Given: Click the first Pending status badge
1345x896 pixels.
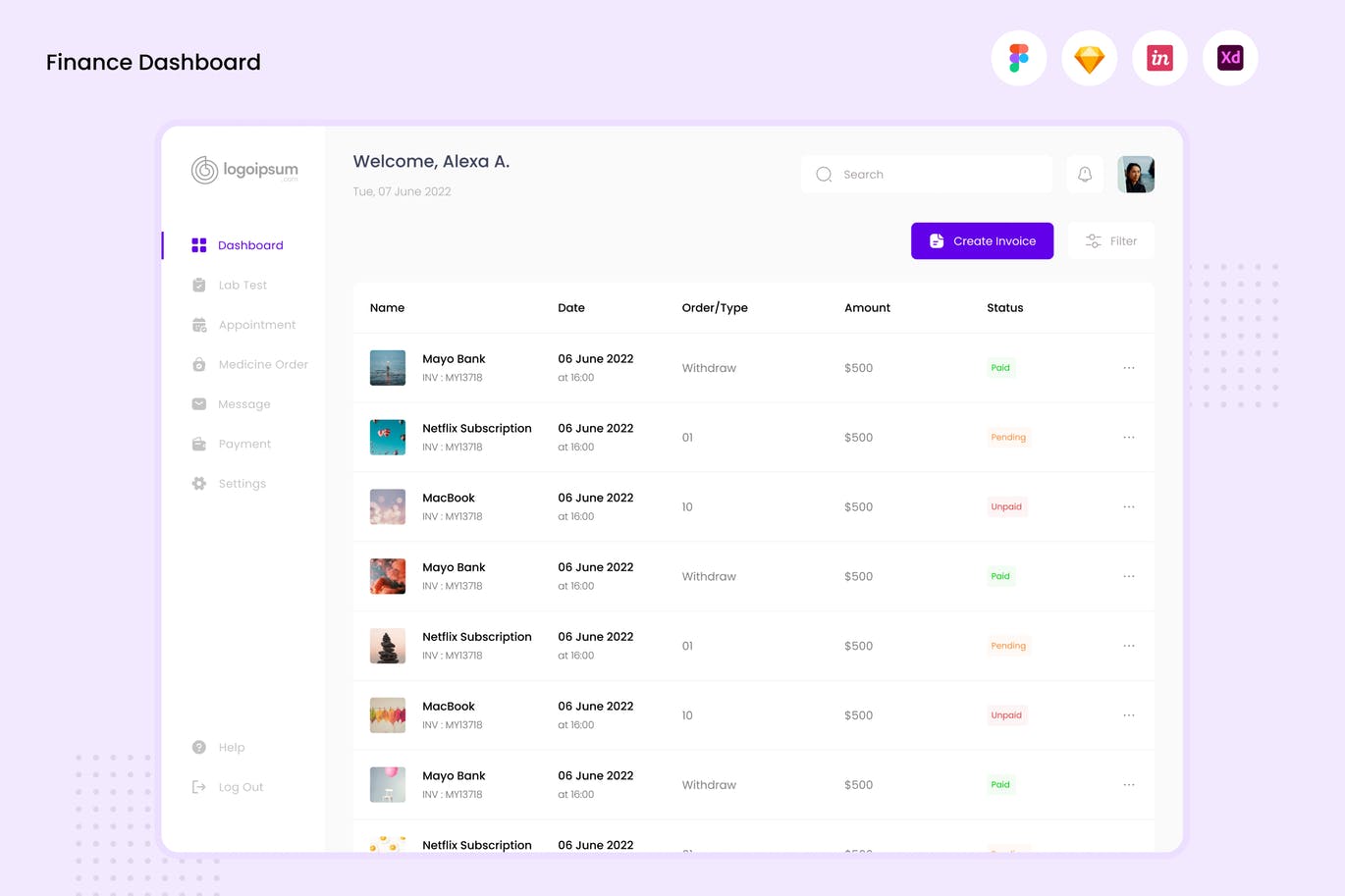Looking at the screenshot, I should pos(1008,438).
